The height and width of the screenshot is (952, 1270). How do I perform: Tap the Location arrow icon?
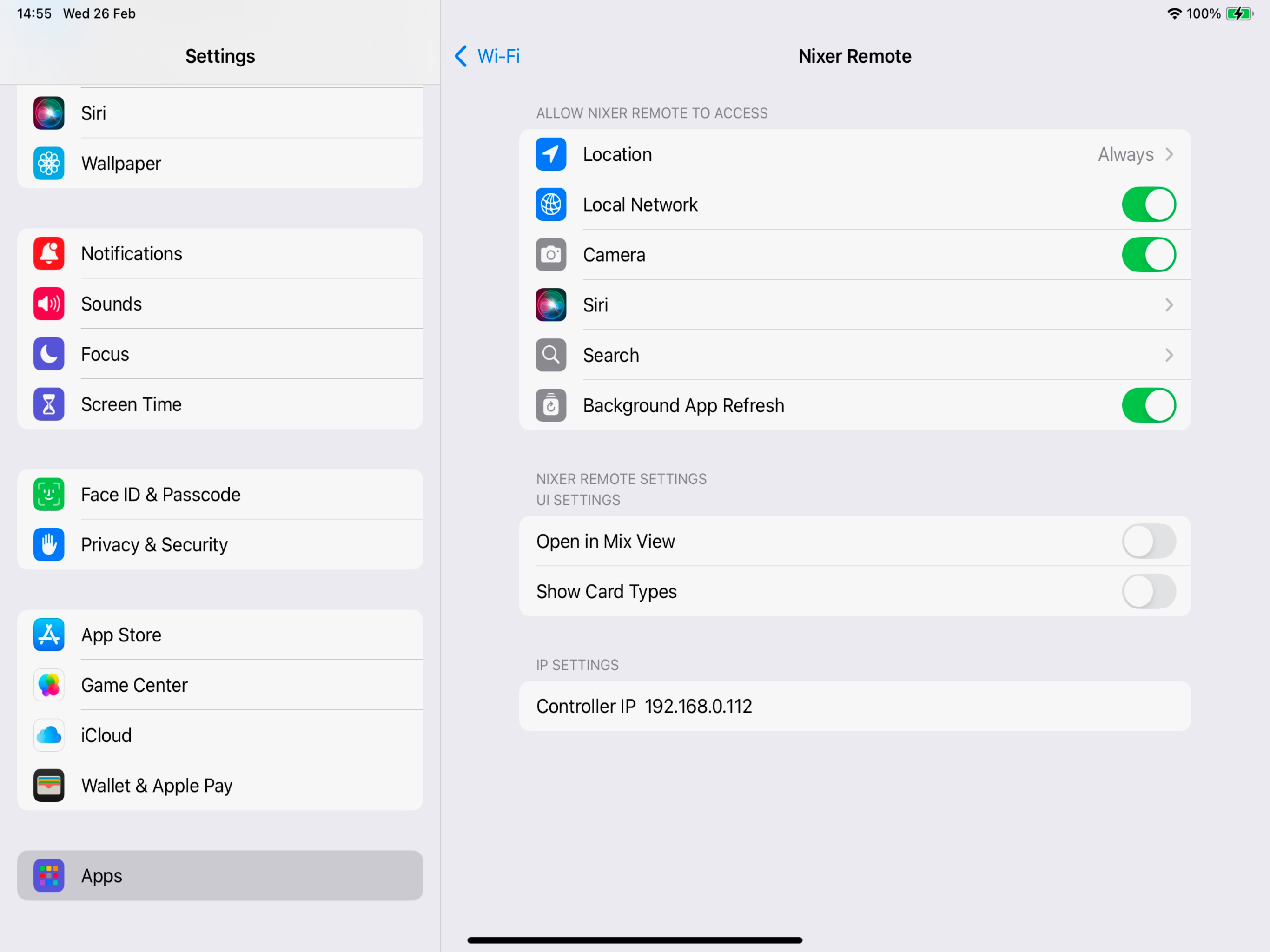[x=550, y=154]
